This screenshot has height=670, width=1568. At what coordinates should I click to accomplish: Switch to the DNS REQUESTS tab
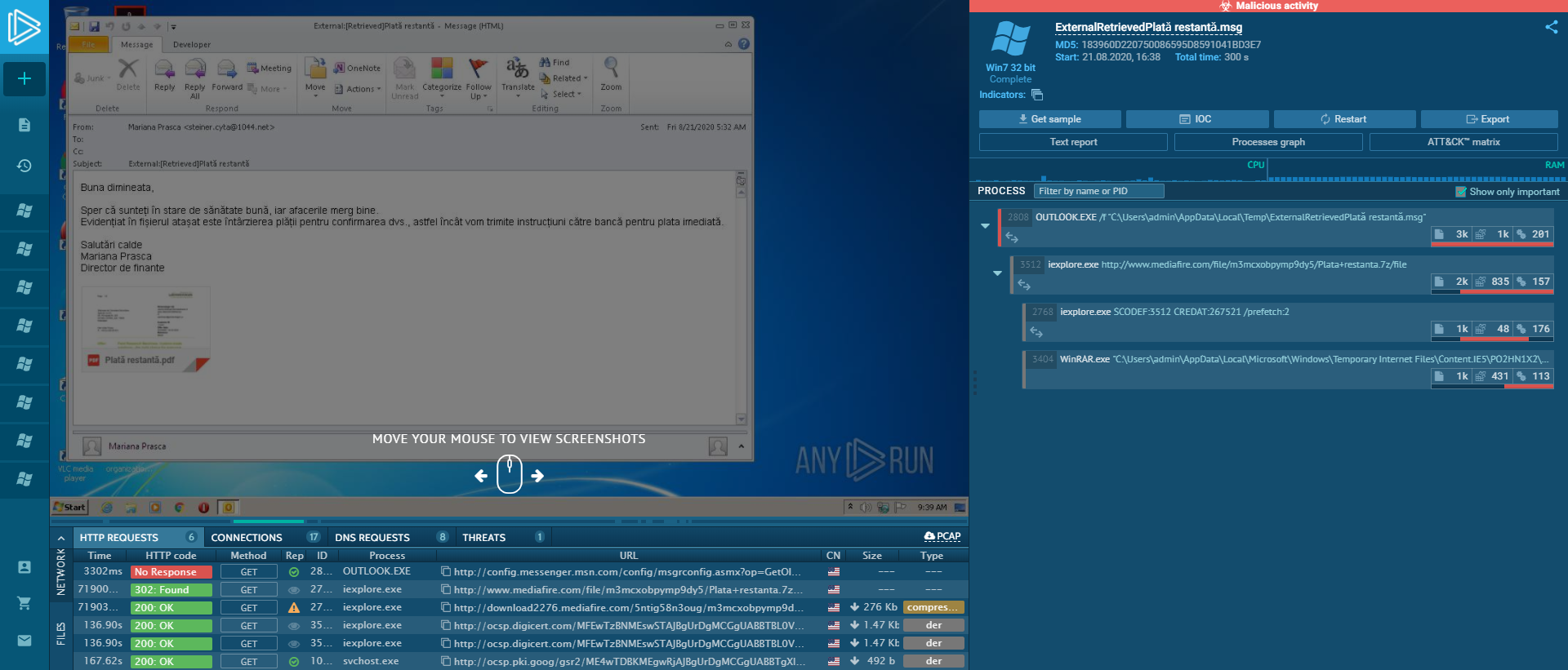click(391, 538)
